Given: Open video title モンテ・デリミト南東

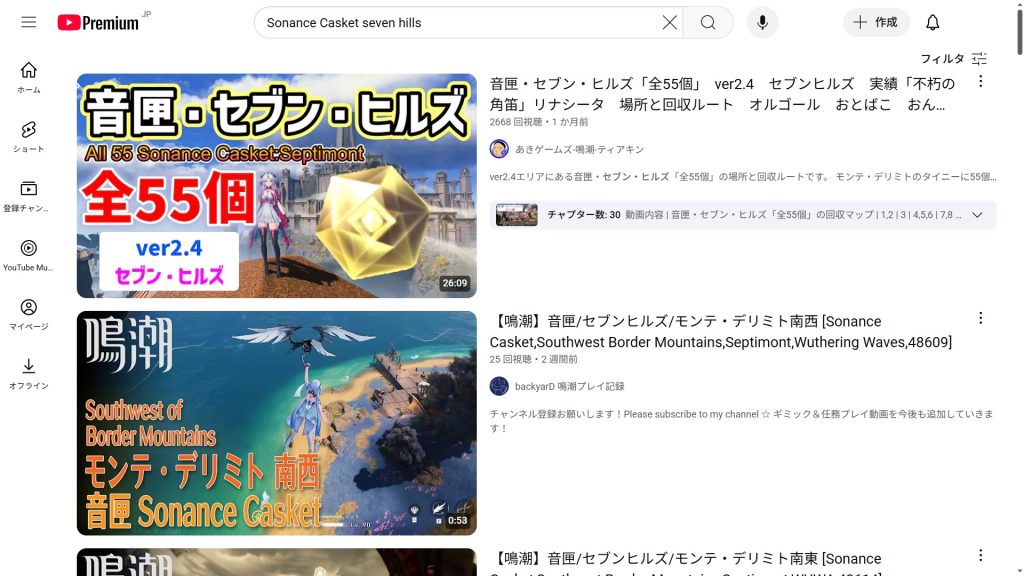Looking at the screenshot, I should [x=686, y=563].
